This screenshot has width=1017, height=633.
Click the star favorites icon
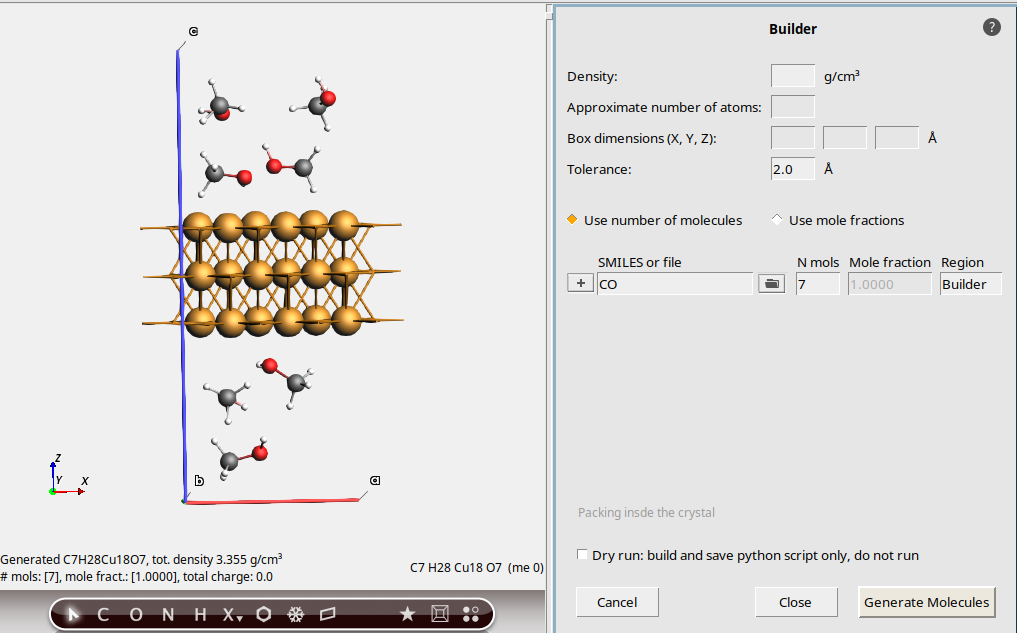click(x=407, y=614)
